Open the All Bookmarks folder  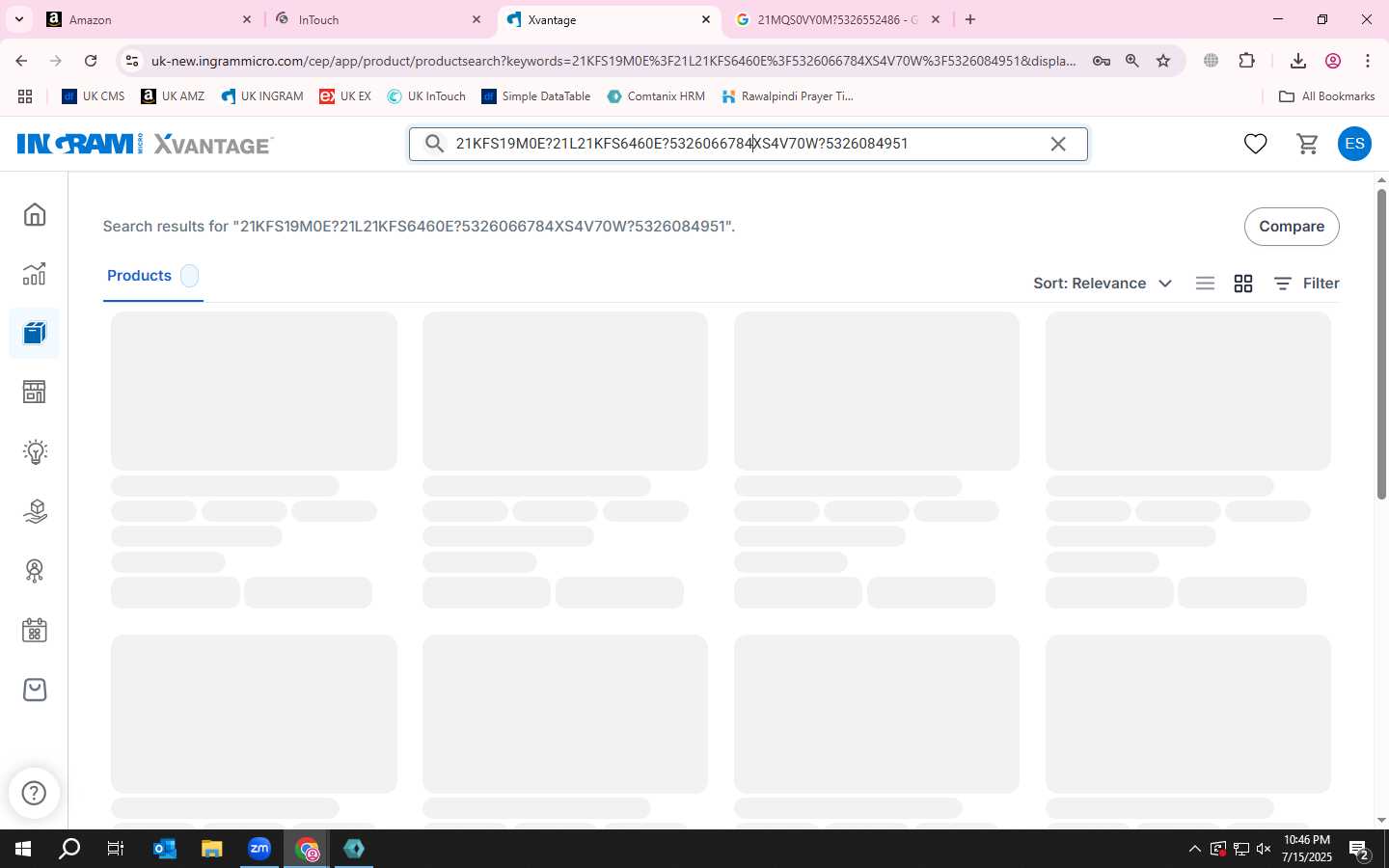coord(1326,96)
